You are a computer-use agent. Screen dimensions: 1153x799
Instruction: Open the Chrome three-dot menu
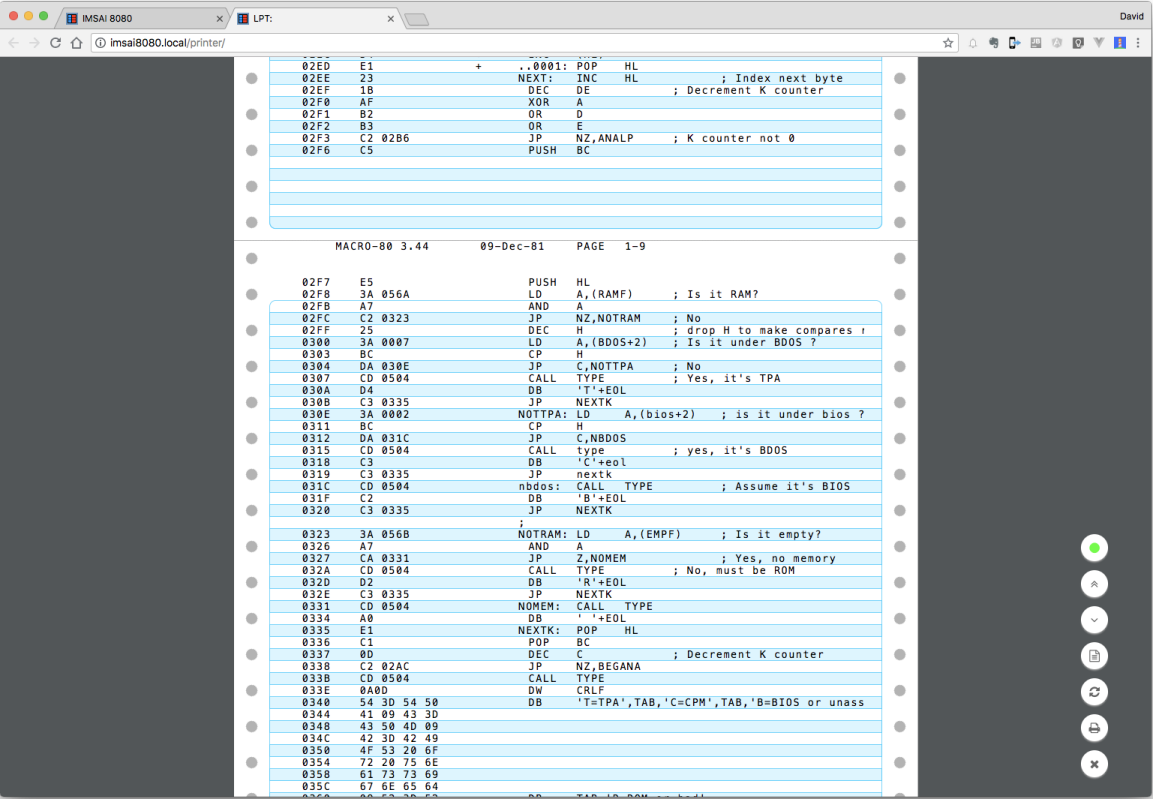1138,43
